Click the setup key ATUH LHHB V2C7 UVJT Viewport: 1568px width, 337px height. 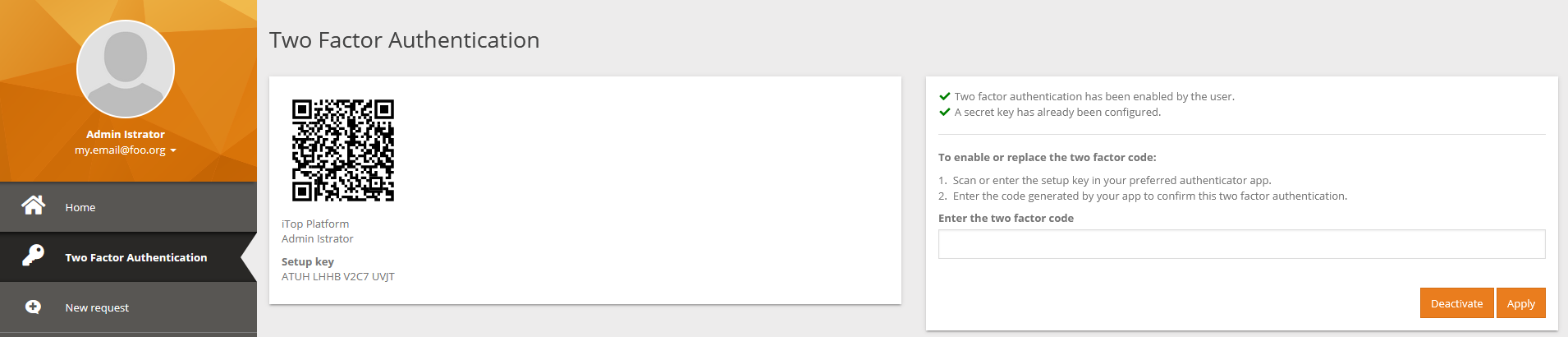tap(338, 276)
